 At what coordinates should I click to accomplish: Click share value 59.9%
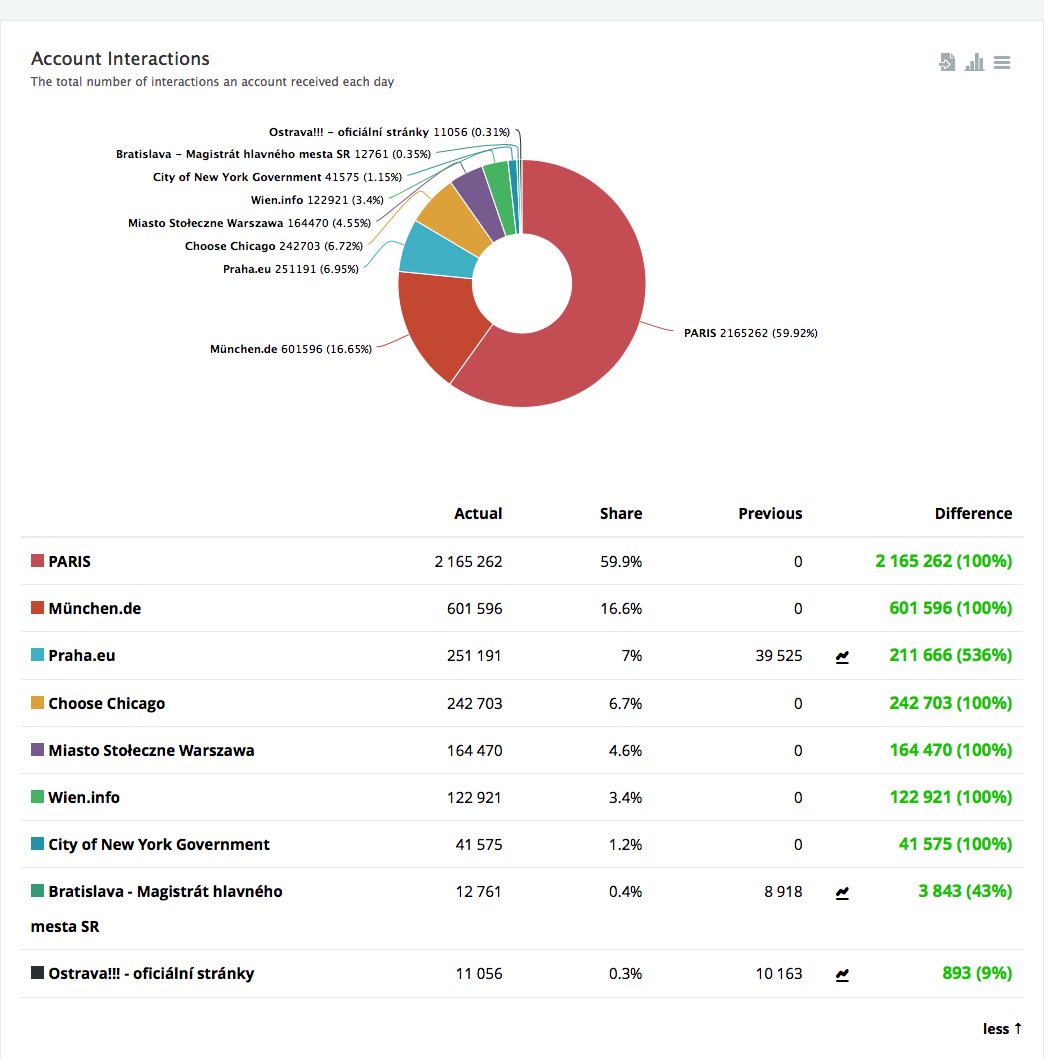pyautogui.click(x=621, y=562)
